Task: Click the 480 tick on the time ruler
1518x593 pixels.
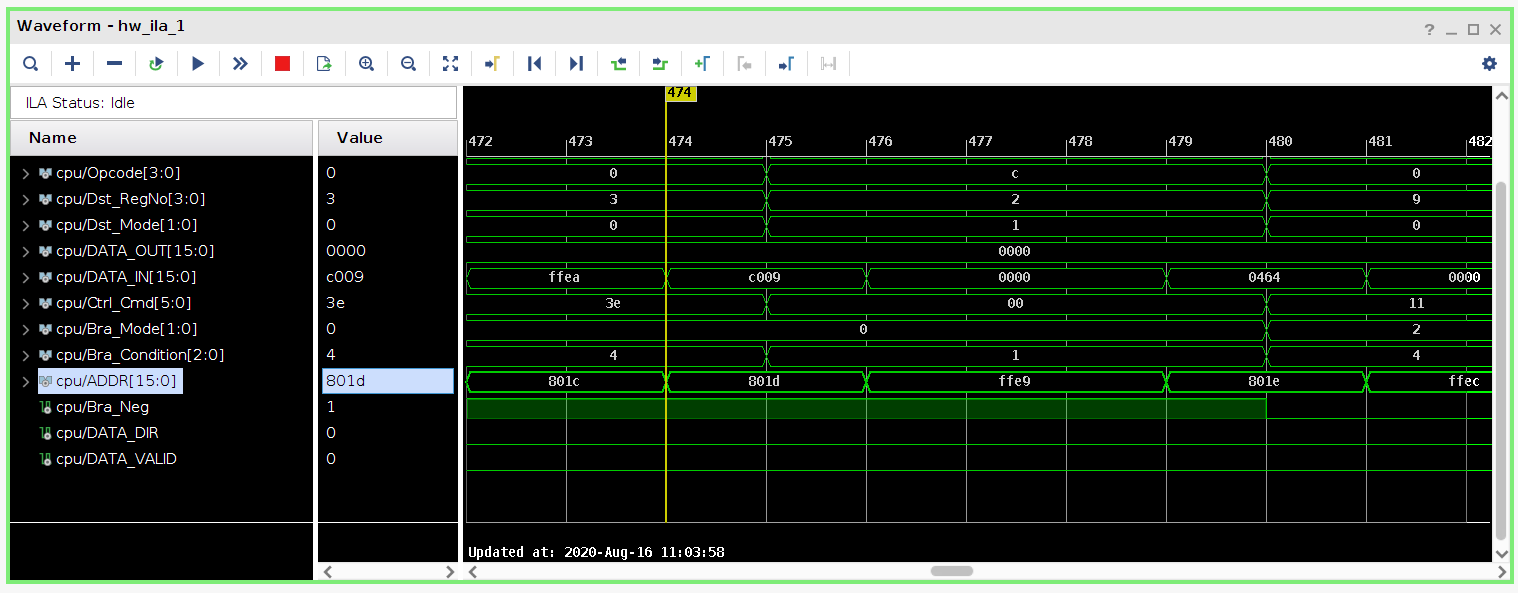Action: [1280, 142]
